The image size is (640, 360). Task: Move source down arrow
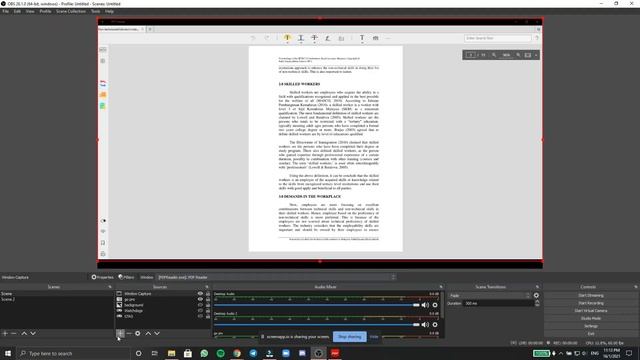coord(157,333)
